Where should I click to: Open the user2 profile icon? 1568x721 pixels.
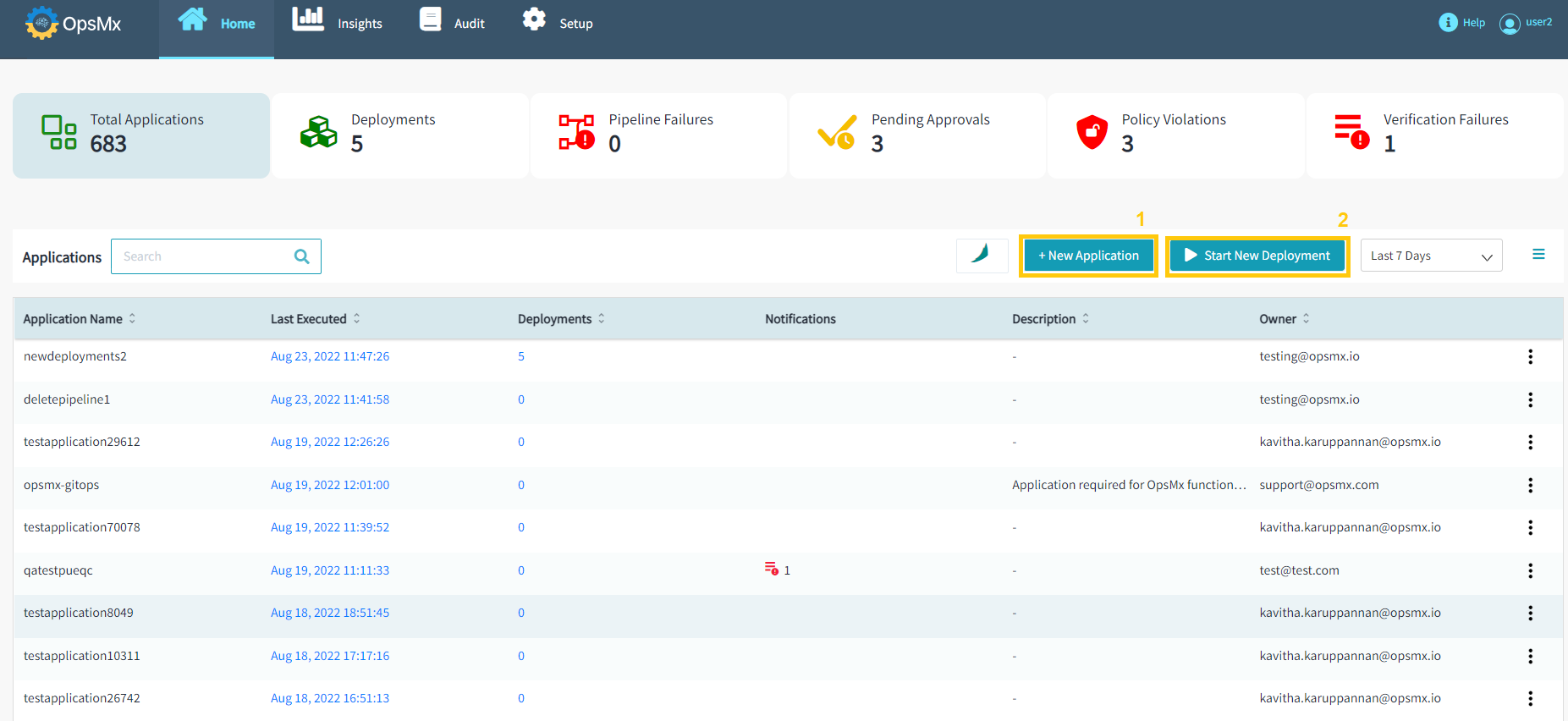(x=1509, y=24)
